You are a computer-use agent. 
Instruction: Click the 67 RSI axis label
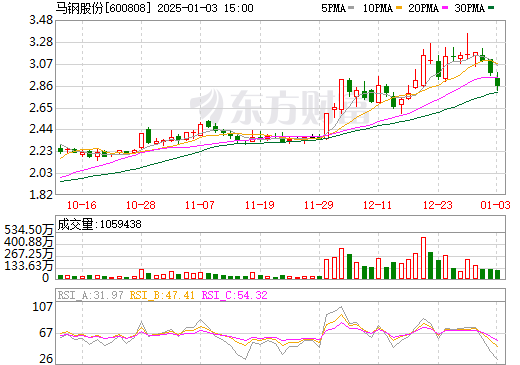46,333
